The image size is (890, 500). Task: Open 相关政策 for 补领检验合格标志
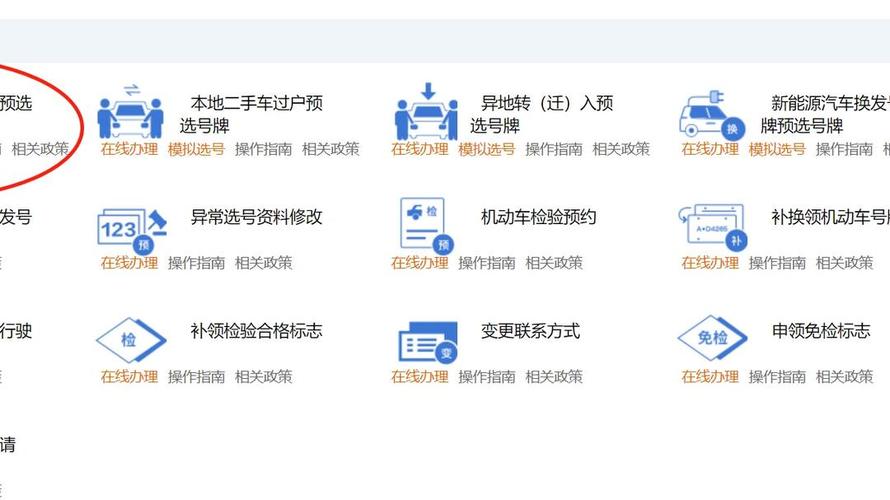point(263,376)
